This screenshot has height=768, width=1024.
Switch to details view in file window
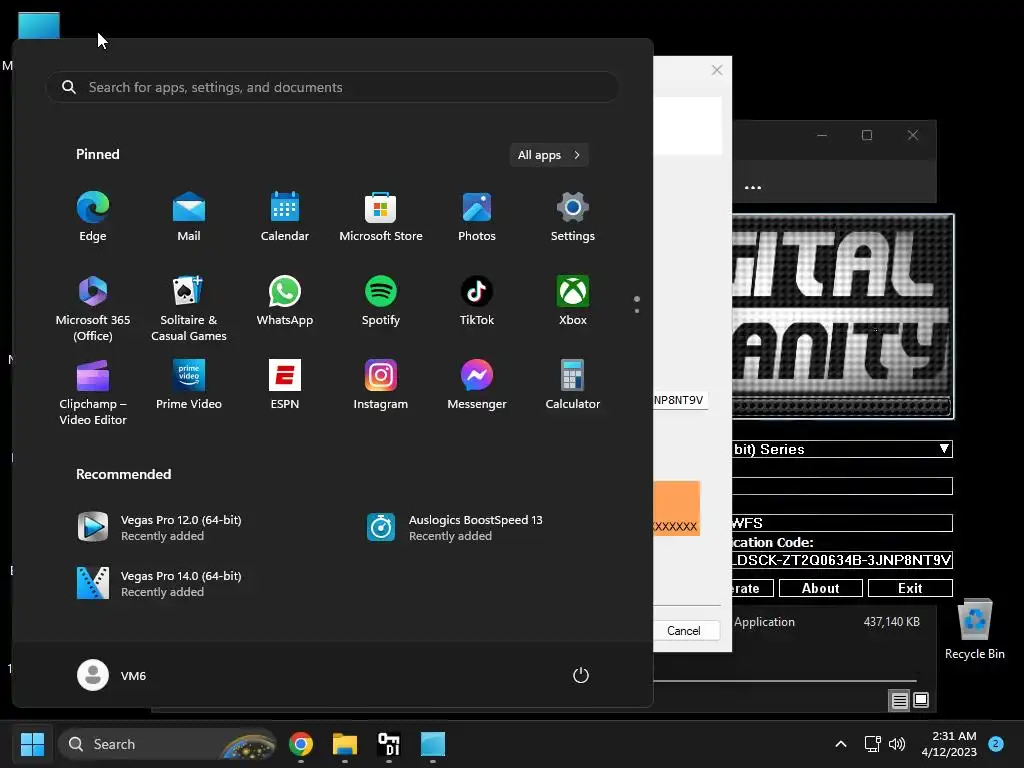tap(899, 700)
